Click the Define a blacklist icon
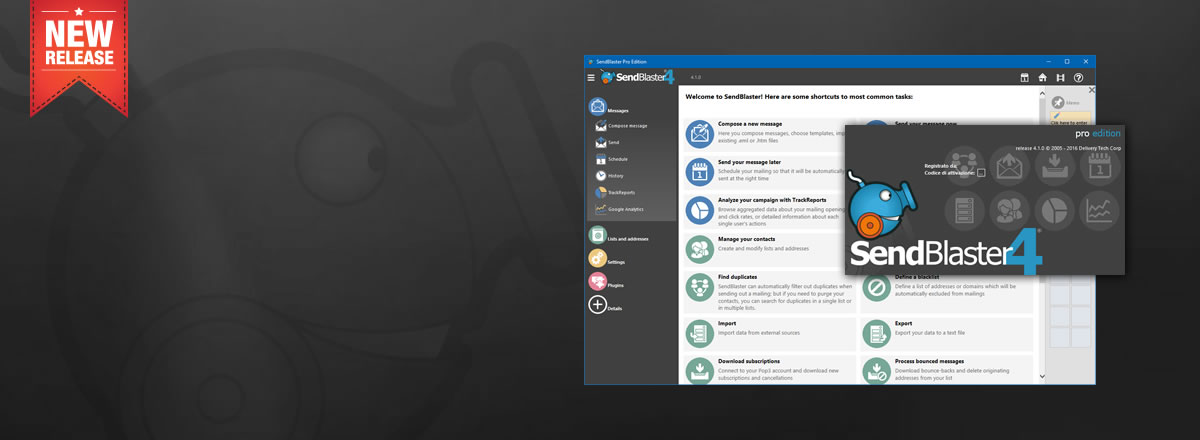The image size is (1200, 440). pyautogui.click(x=876, y=287)
